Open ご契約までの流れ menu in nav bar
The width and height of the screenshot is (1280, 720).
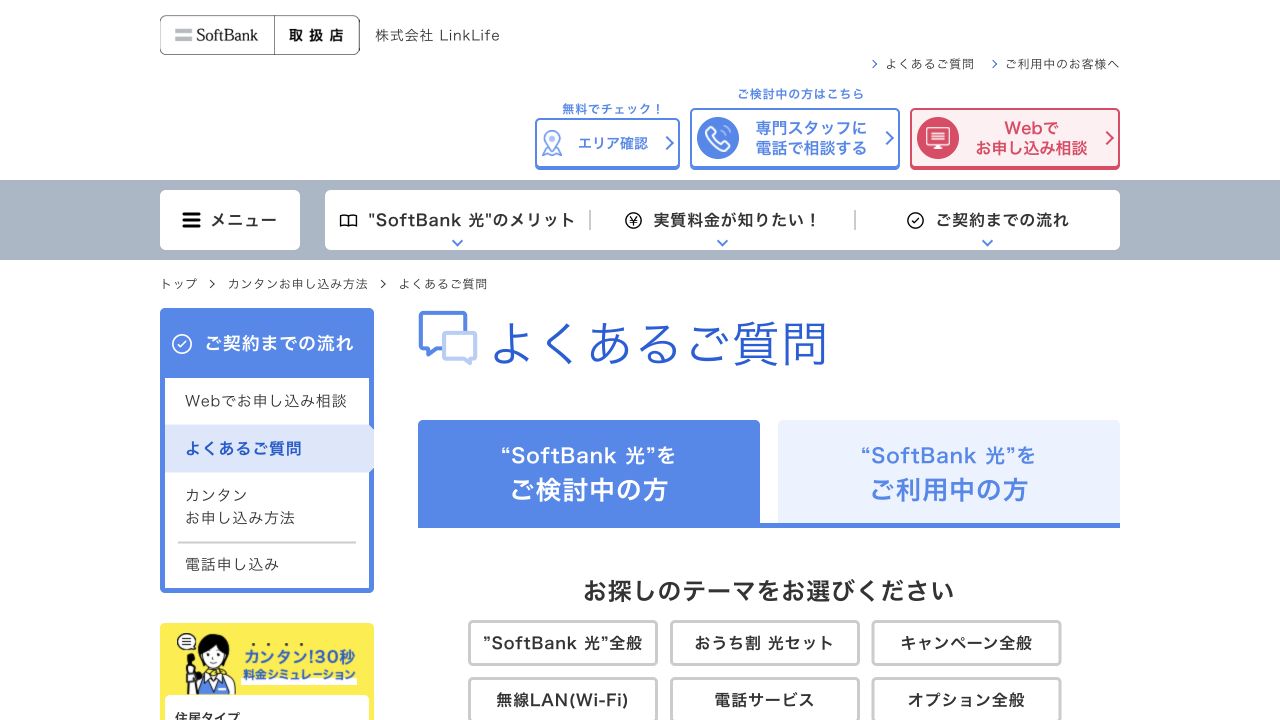tap(987, 220)
